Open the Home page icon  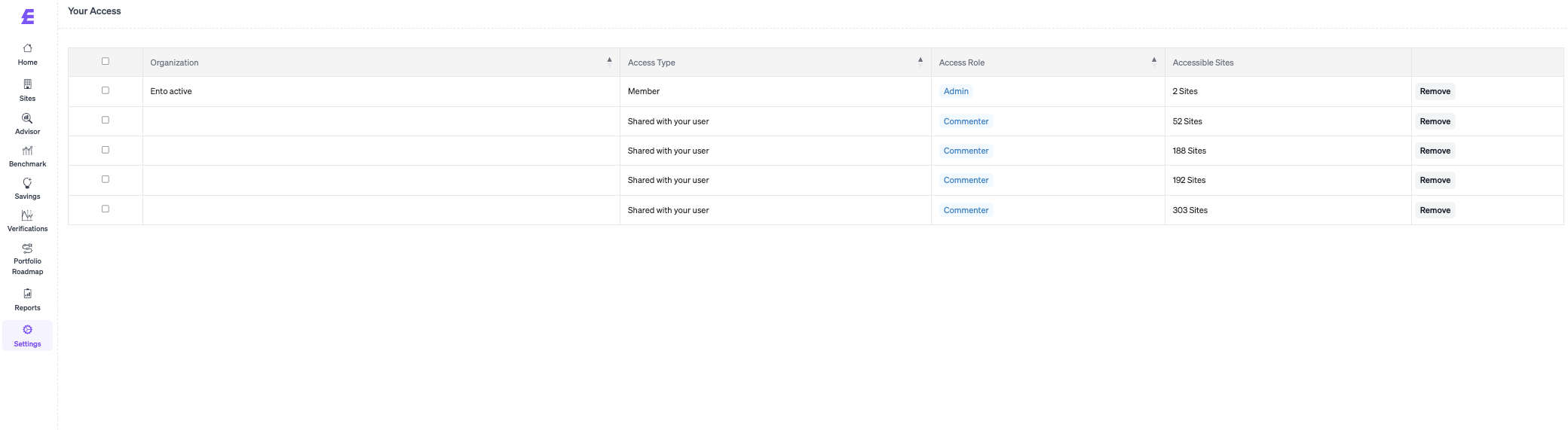(x=28, y=49)
